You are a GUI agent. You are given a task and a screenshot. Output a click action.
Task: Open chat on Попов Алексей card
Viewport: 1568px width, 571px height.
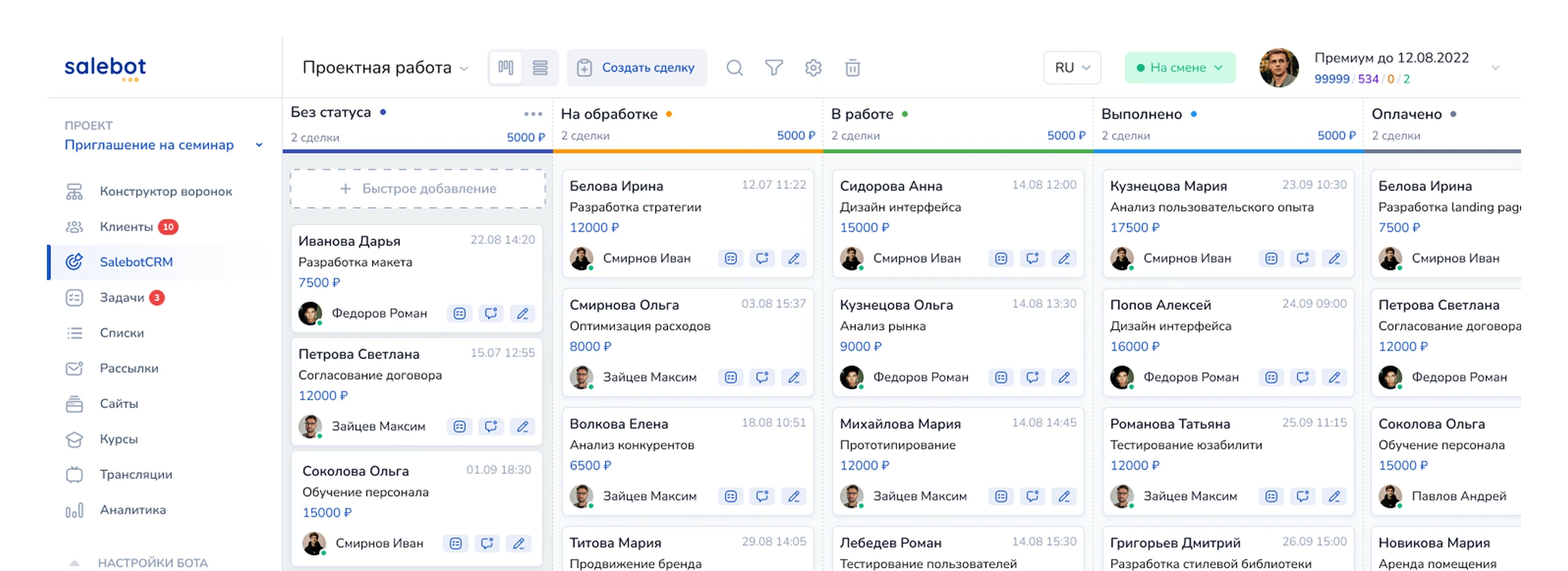(1303, 378)
